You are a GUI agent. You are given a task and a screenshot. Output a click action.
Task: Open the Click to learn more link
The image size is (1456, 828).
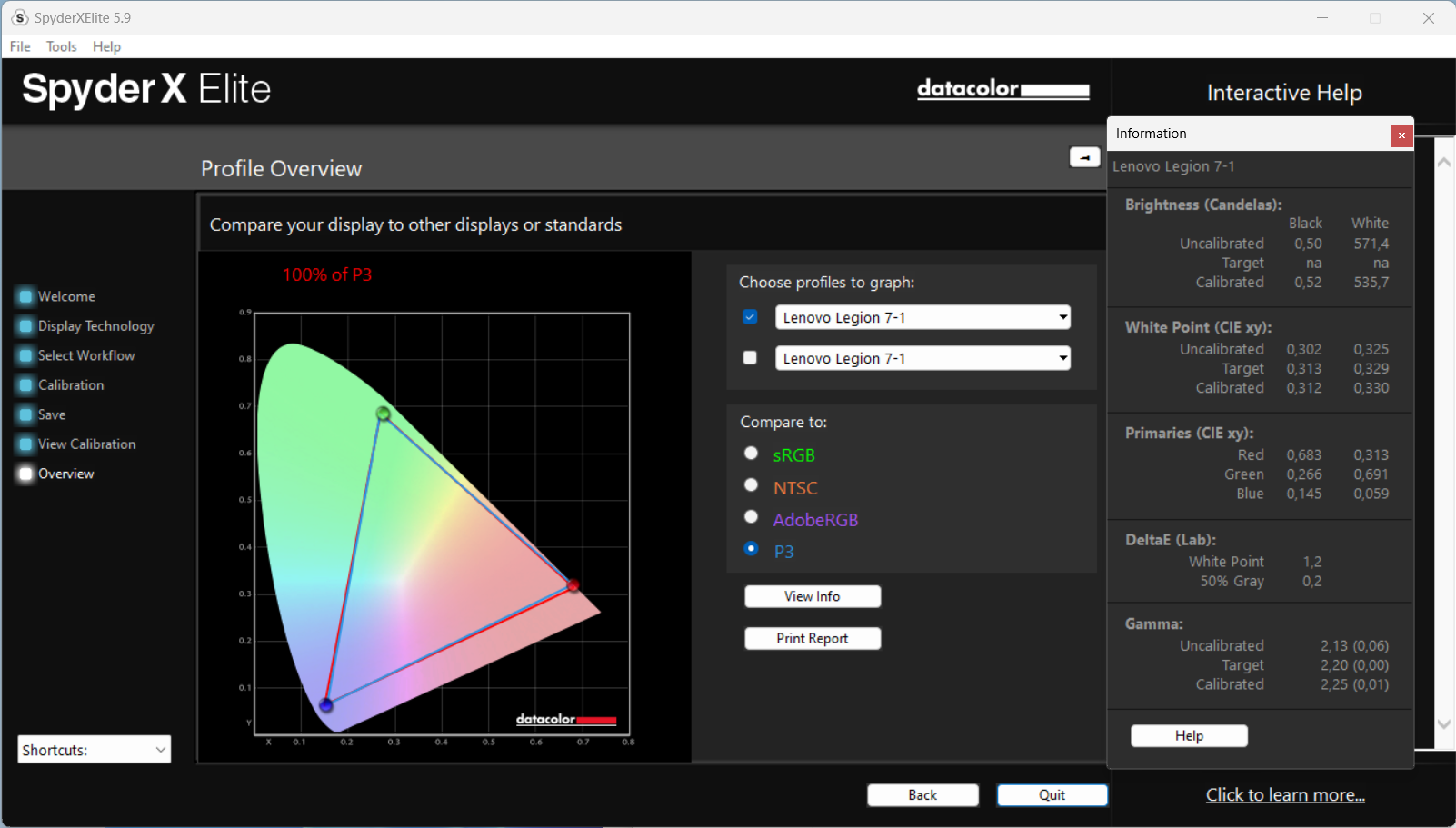pos(1285,795)
